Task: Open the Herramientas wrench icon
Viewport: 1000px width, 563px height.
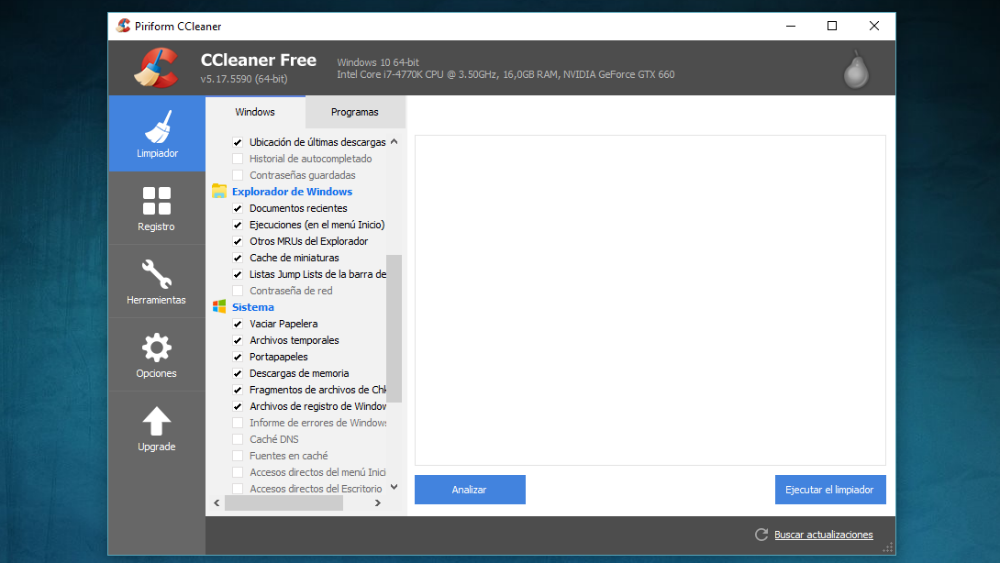Action: click(x=157, y=274)
